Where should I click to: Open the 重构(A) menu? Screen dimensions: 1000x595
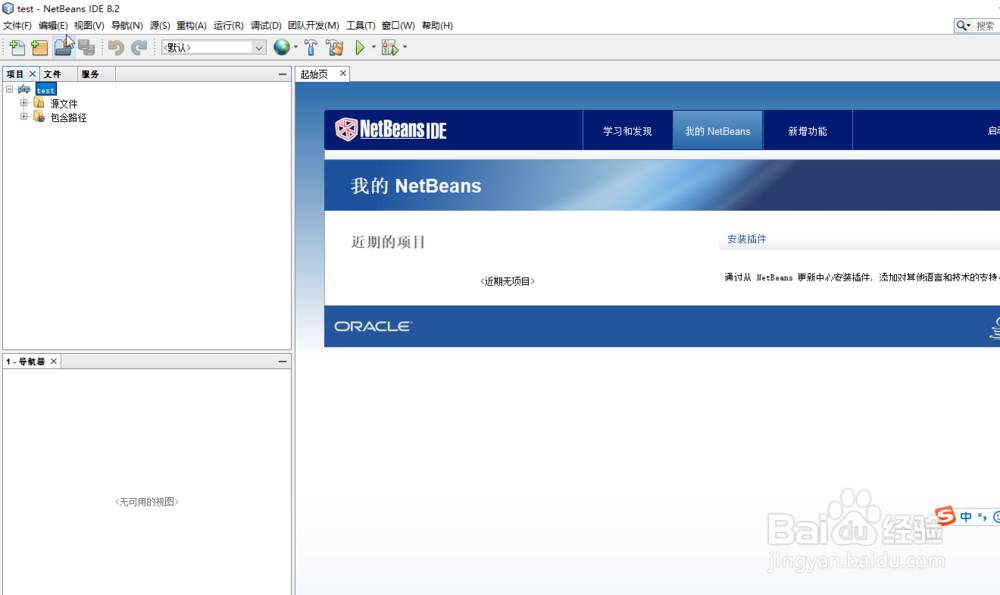point(191,26)
